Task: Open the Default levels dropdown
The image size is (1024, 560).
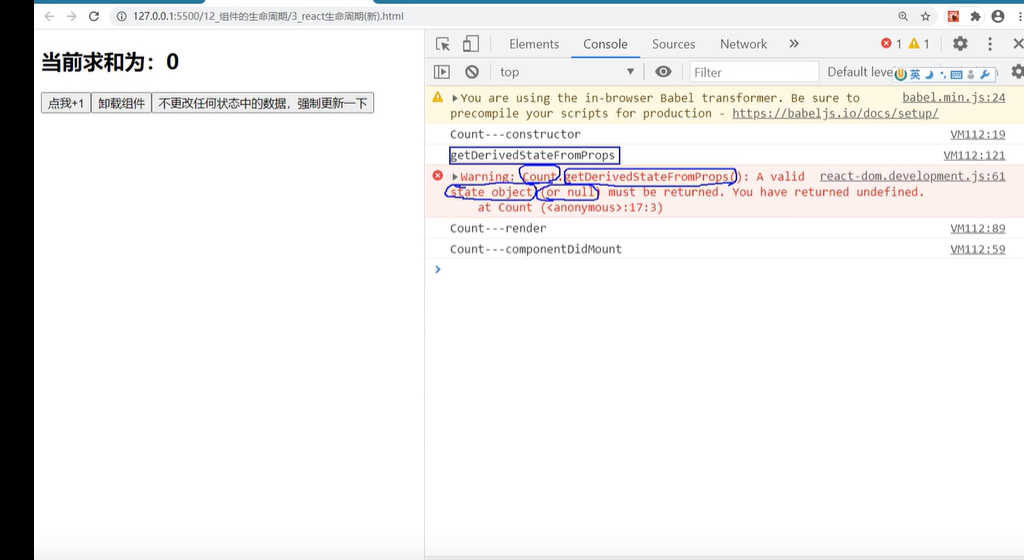Action: [x=860, y=72]
